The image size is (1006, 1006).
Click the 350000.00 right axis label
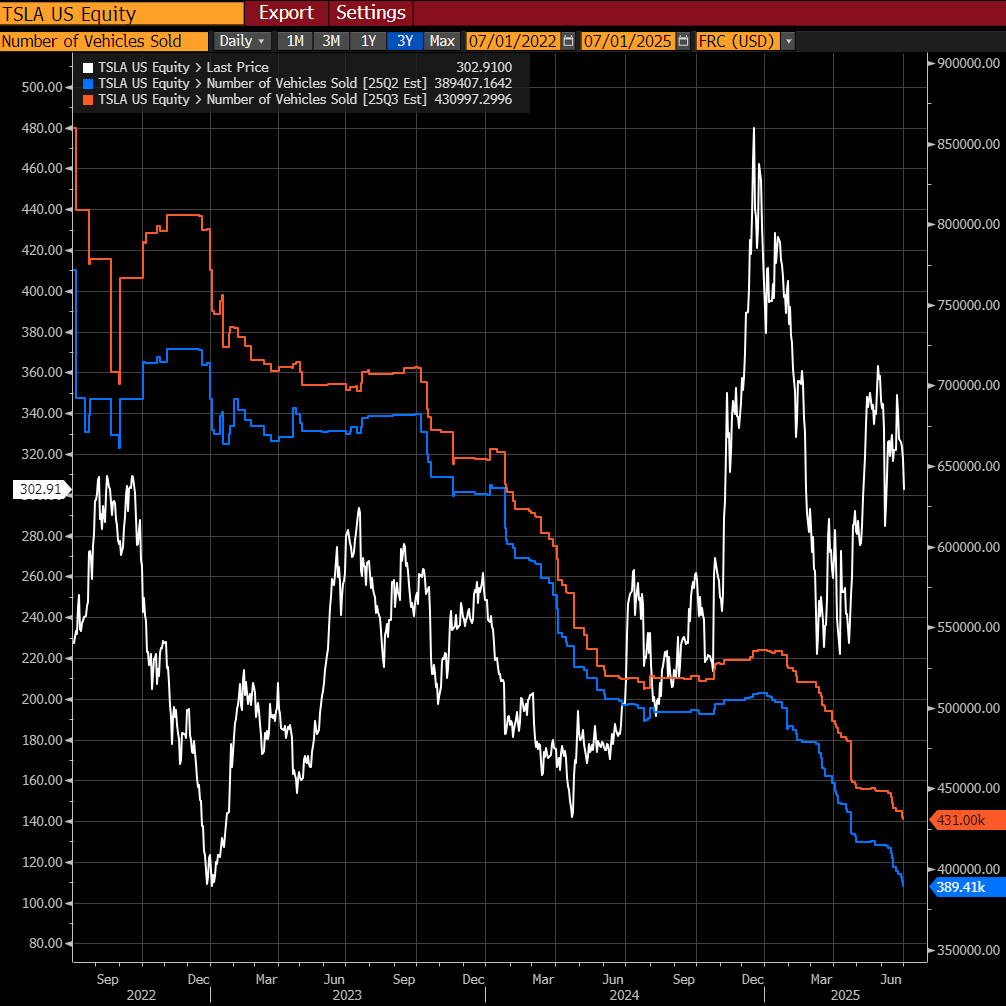coord(969,950)
